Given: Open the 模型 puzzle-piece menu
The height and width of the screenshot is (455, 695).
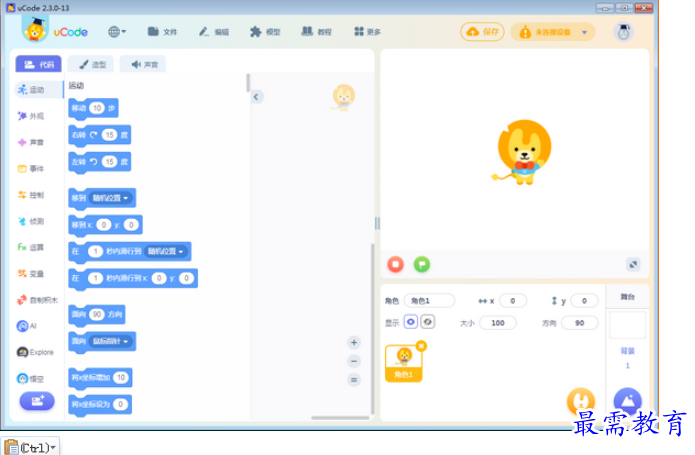Looking at the screenshot, I should tap(265, 32).
